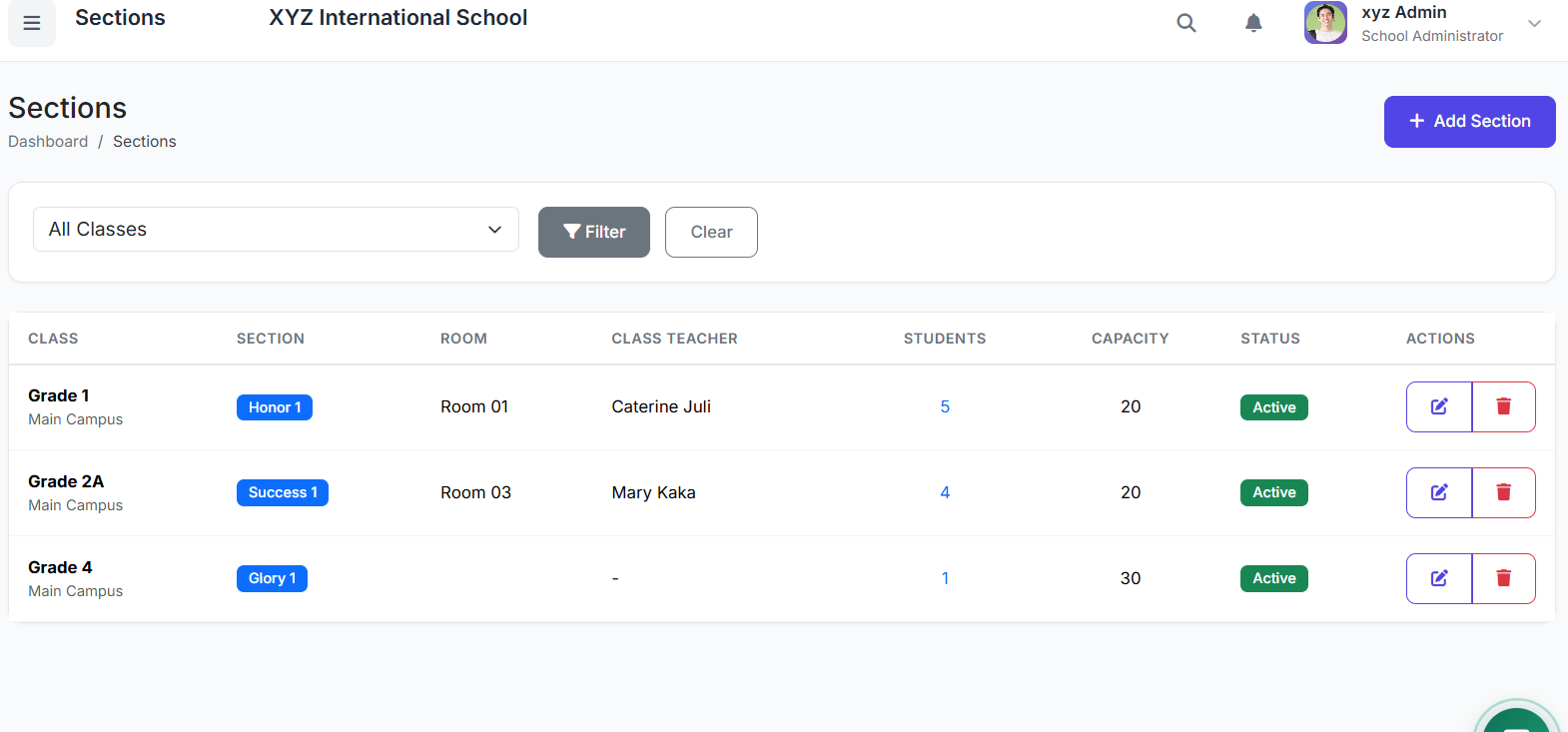The width and height of the screenshot is (1568, 732).
Task: Click the ACTIONS column header
Action: (1440, 339)
